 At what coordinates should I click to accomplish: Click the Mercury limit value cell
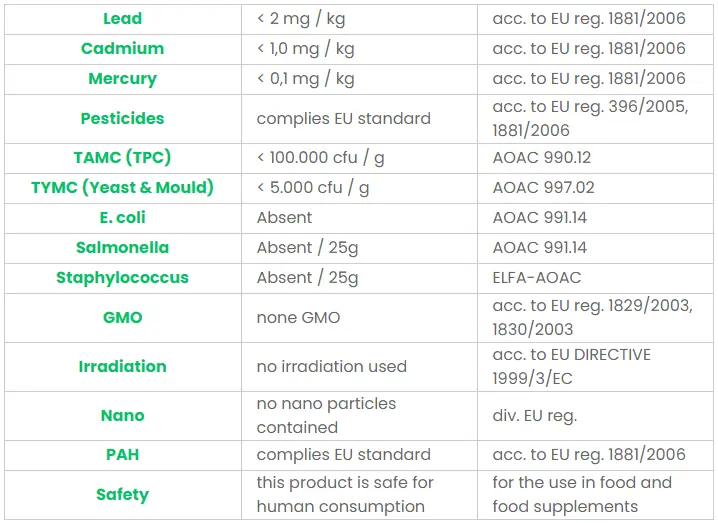point(305,78)
